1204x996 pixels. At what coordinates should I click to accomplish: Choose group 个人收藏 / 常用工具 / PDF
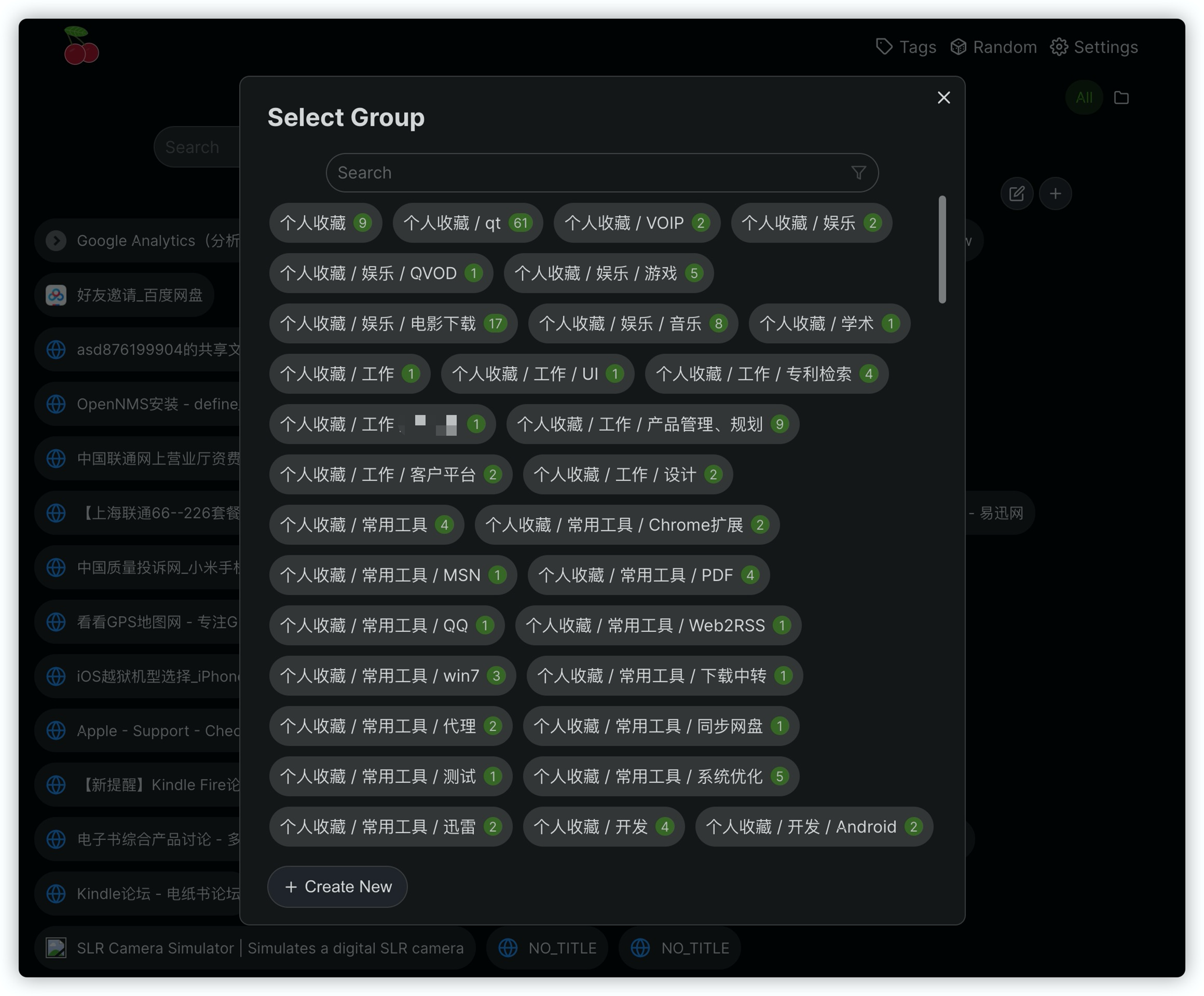tap(648, 575)
